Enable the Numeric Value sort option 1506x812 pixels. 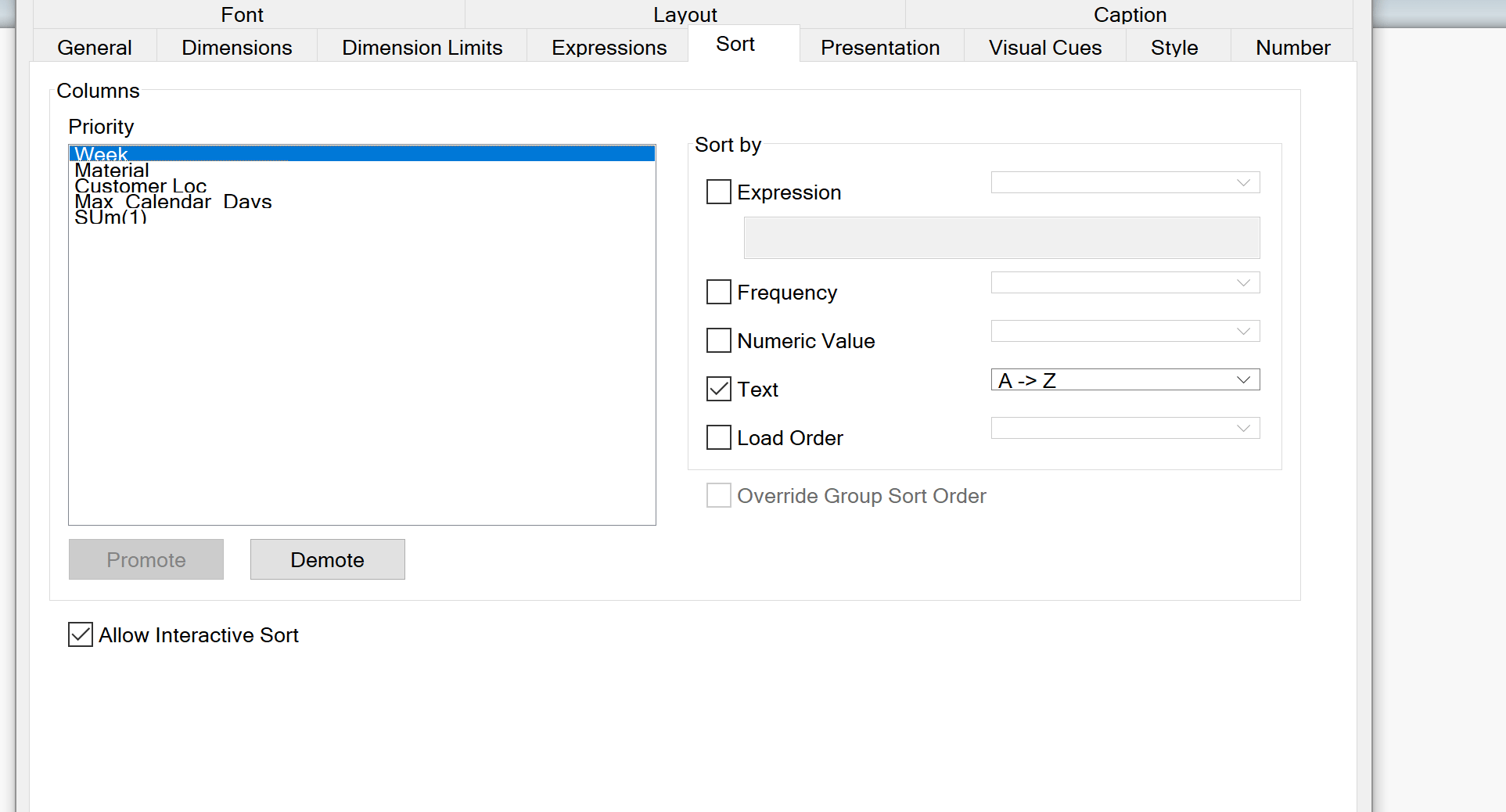(x=717, y=340)
